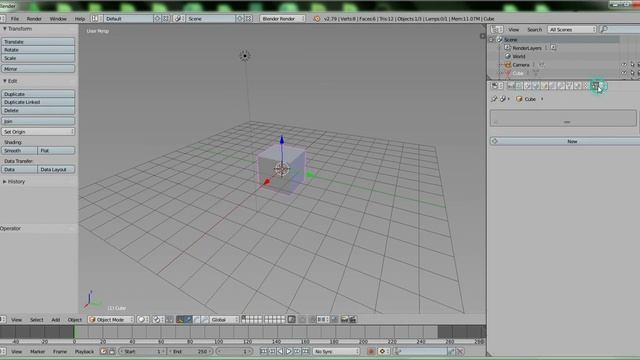The width and height of the screenshot is (640, 360).
Task: Click the Scale button
Action: pyautogui.click(x=38, y=58)
